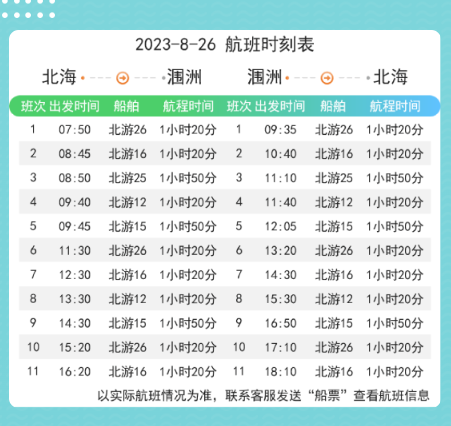Click the ship 北游15 in the 09:45 row
451x426 pixels.
(128, 227)
